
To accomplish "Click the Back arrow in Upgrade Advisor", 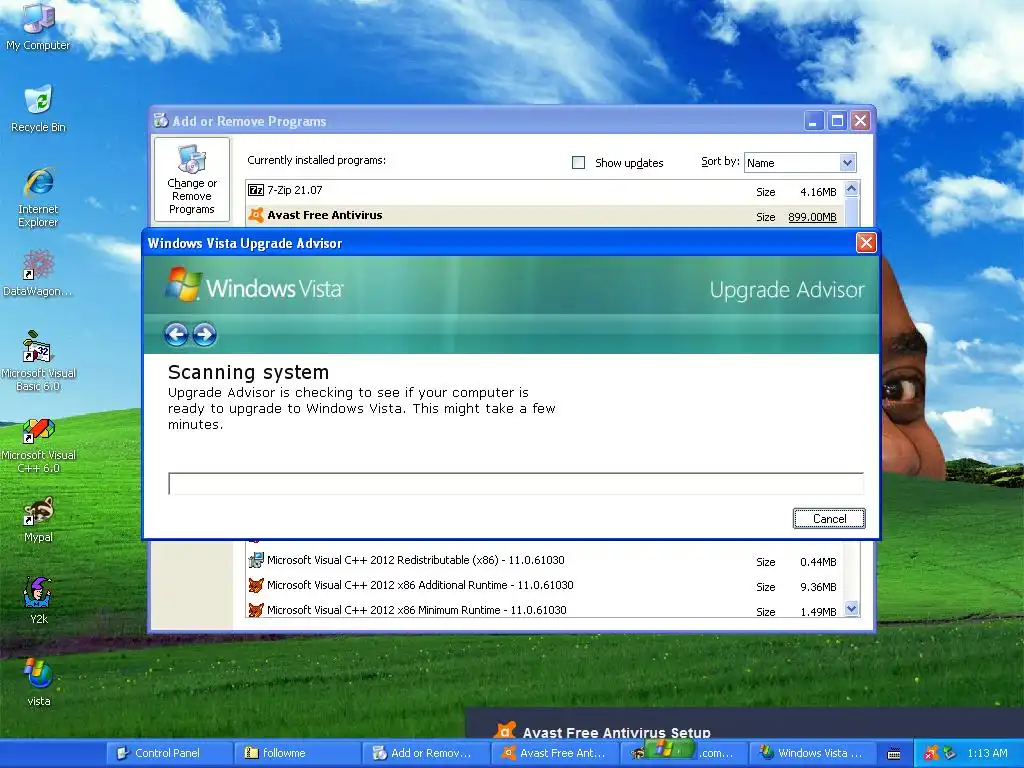I will pyautogui.click(x=176, y=334).
